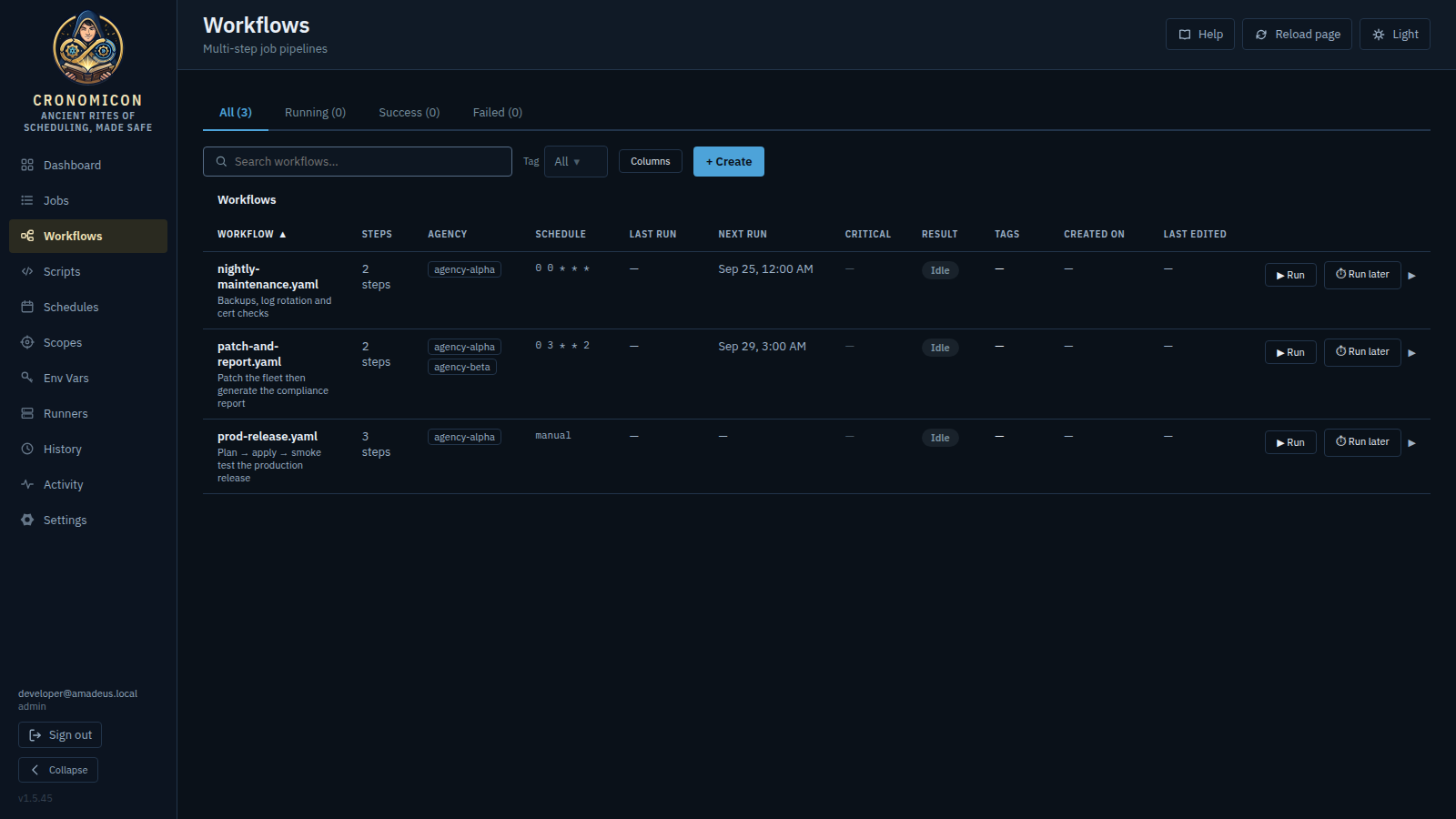Click the Critical column header
Viewport: 1456px width, 819px height.
(x=868, y=234)
